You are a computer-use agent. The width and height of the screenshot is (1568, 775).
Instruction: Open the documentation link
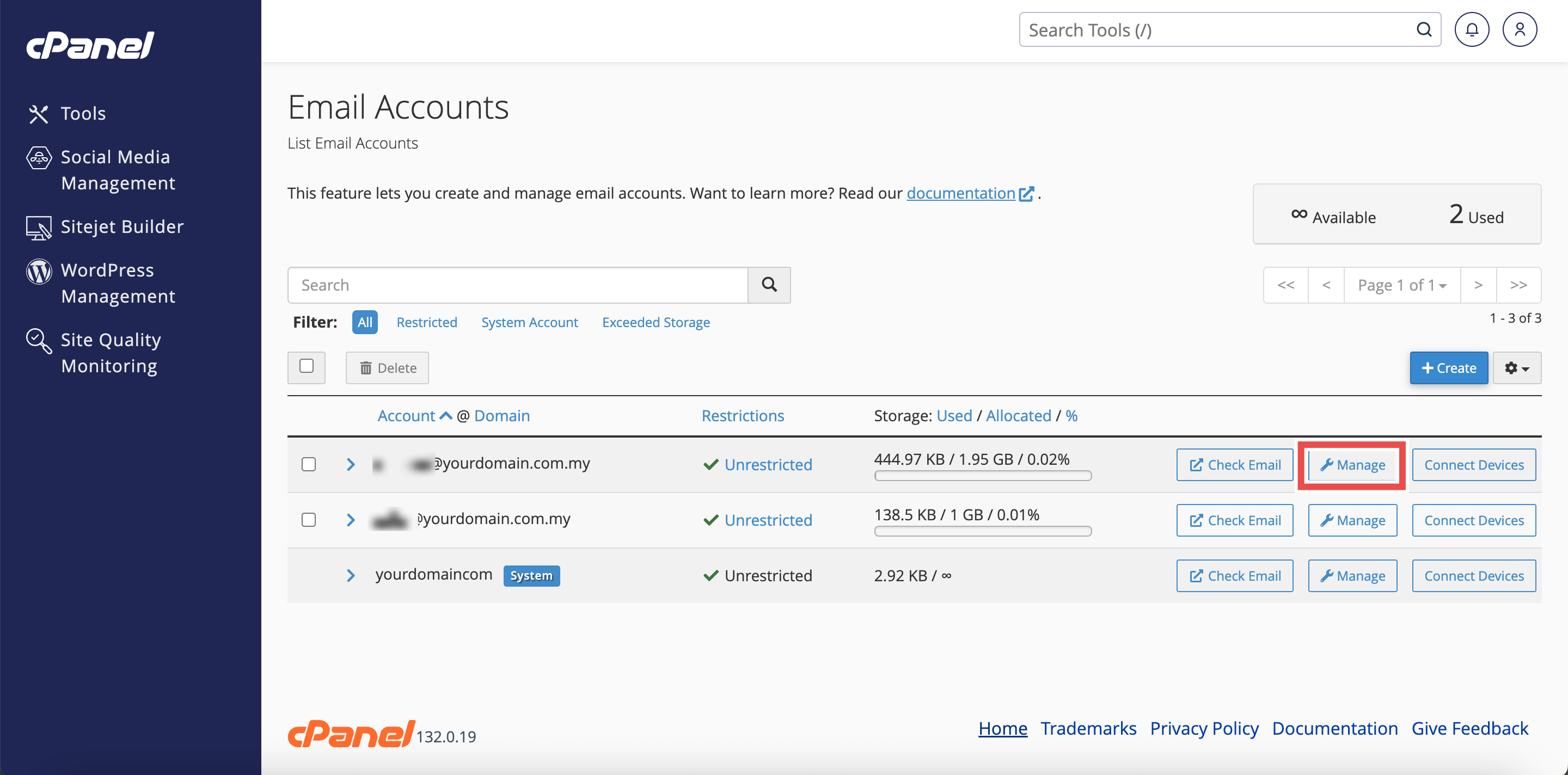pyautogui.click(x=960, y=193)
